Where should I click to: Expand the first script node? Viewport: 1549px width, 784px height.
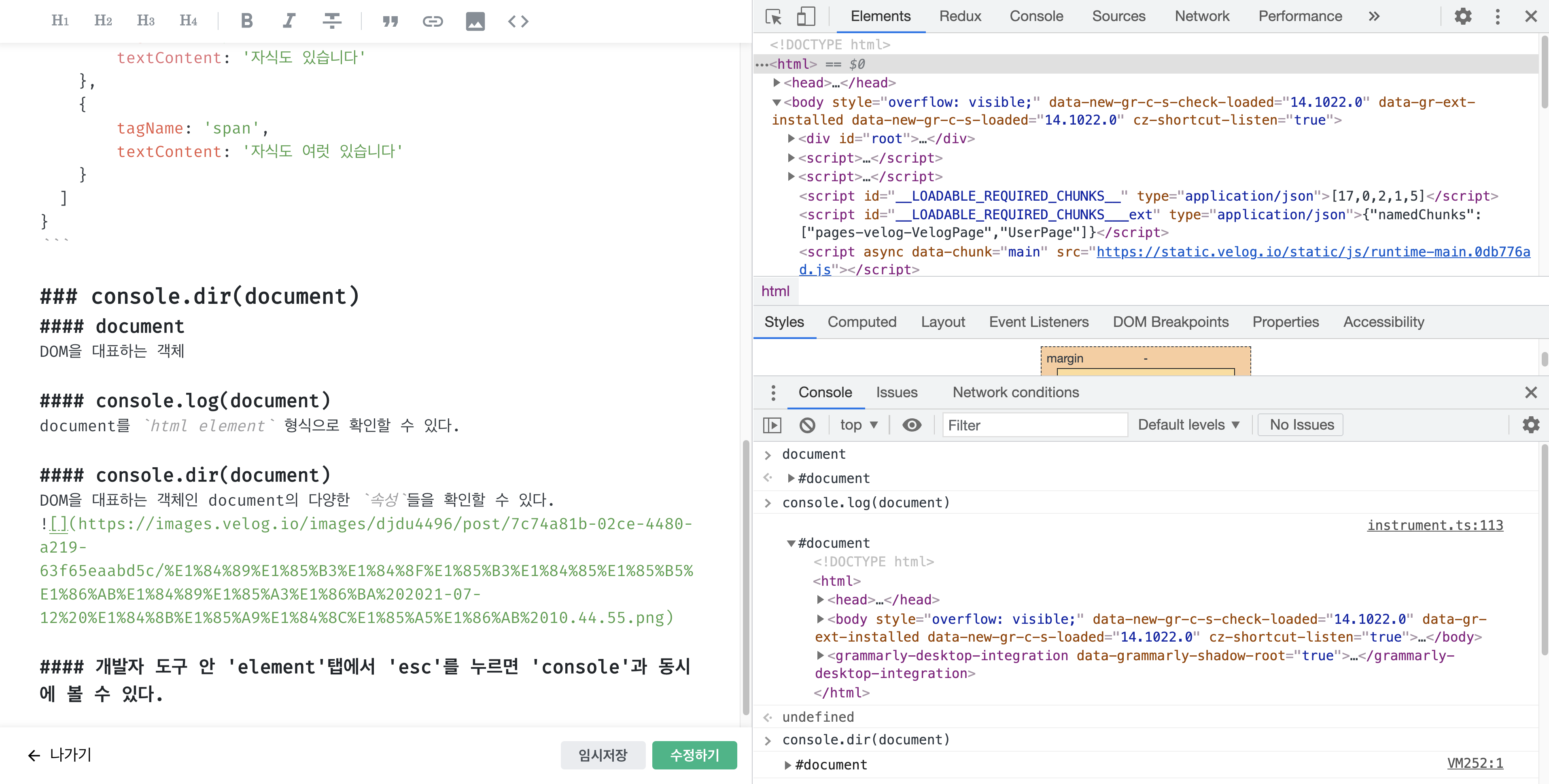click(792, 158)
